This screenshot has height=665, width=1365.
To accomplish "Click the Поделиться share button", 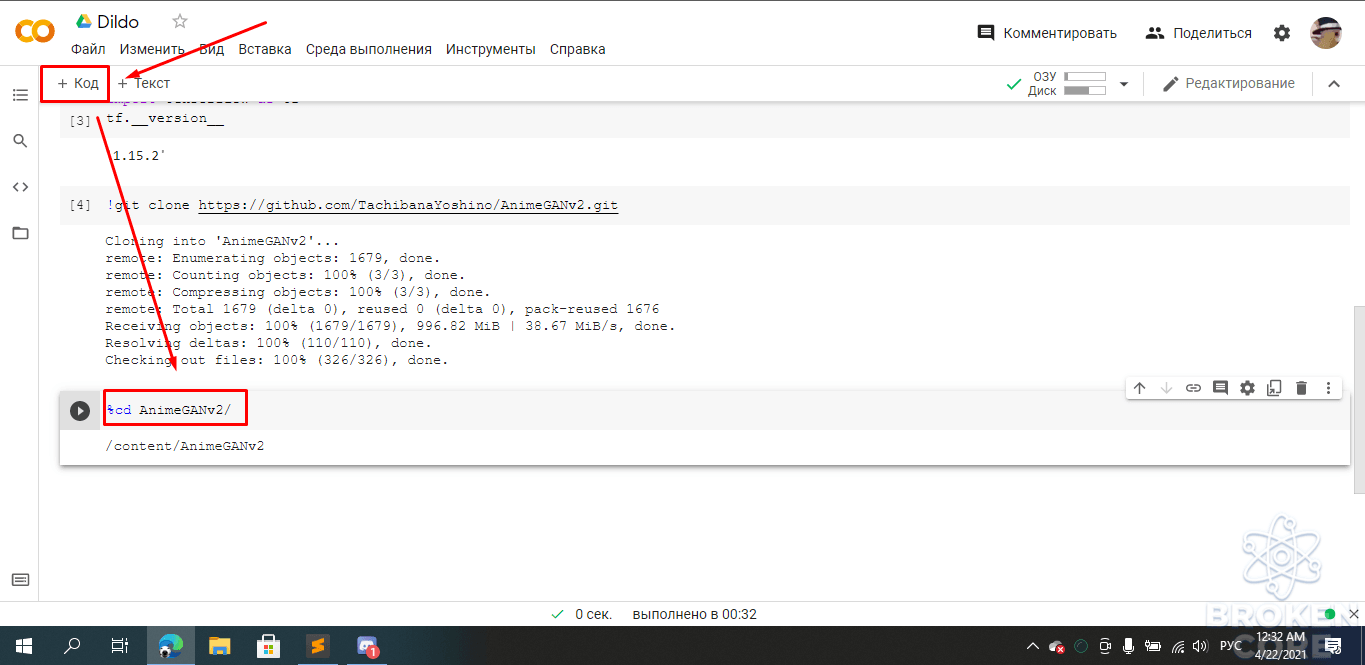I will point(1199,33).
